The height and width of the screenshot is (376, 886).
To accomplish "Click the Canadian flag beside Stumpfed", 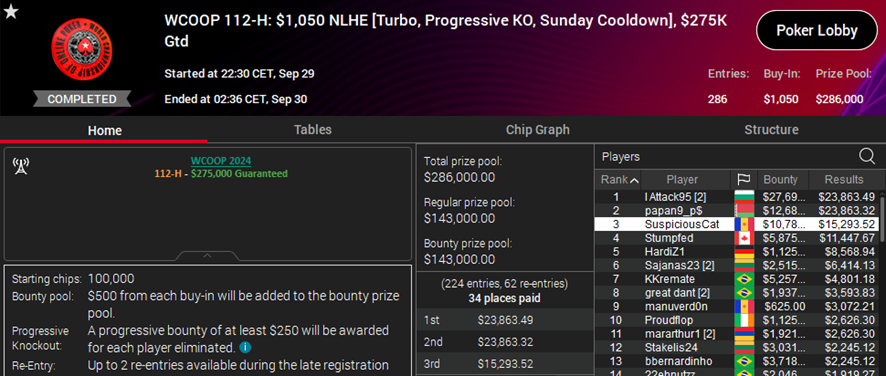I will [x=744, y=238].
